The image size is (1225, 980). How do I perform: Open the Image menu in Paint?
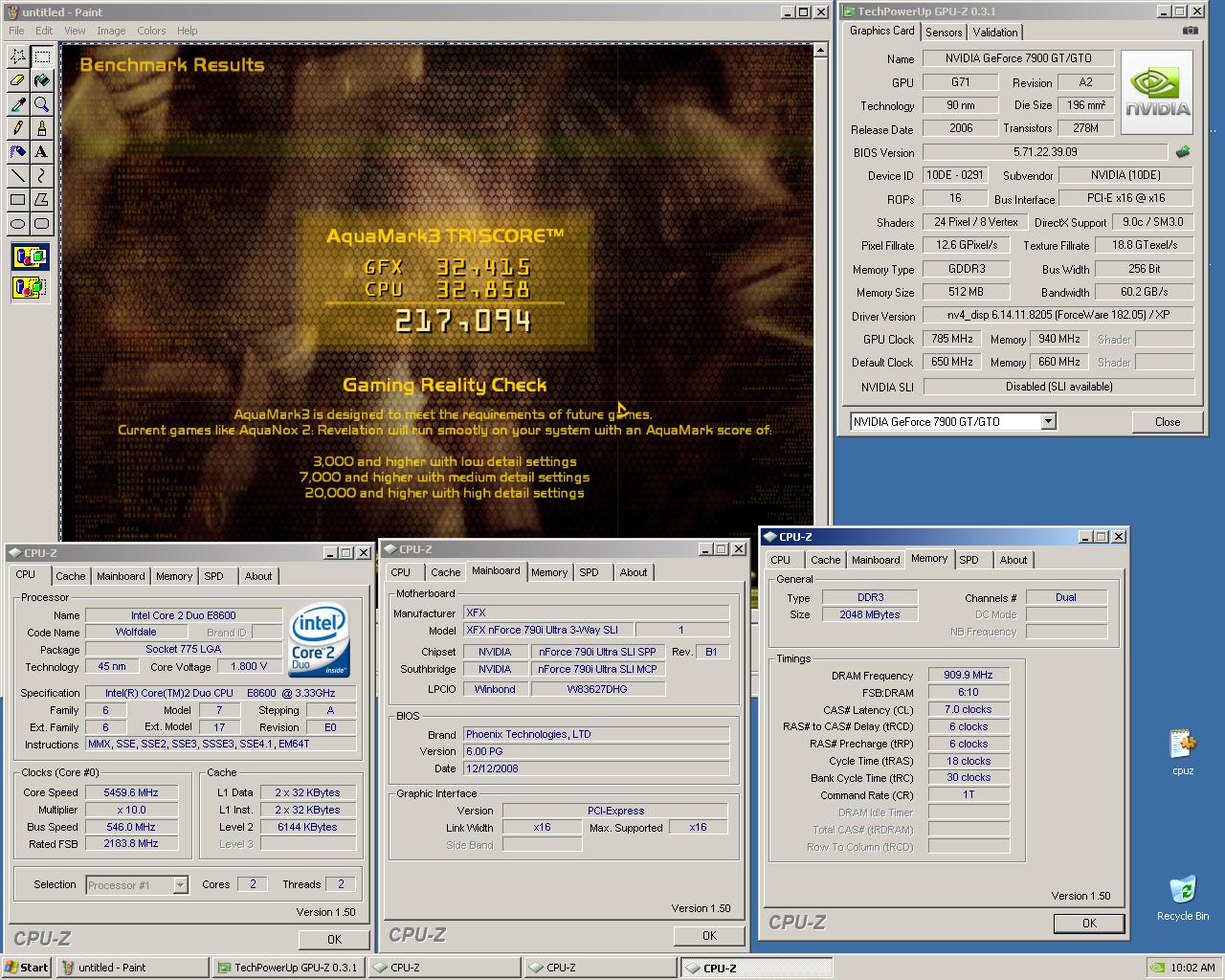(x=111, y=31)
